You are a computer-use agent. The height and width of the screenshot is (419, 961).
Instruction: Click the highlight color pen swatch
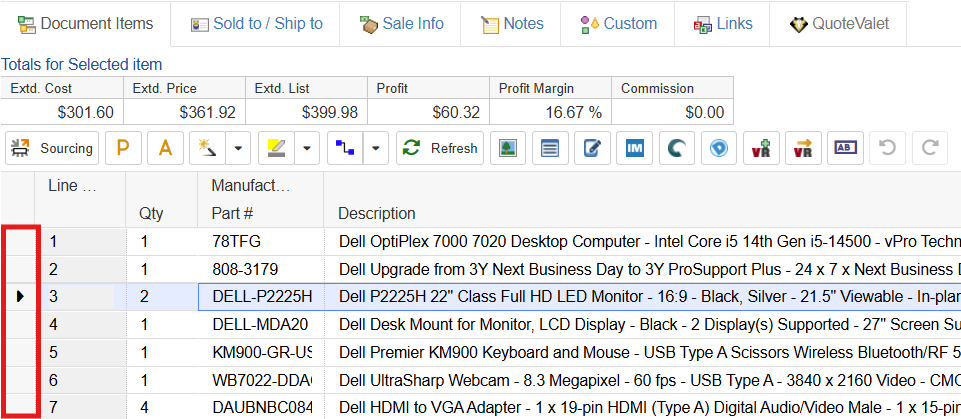[x=274, y=149]
